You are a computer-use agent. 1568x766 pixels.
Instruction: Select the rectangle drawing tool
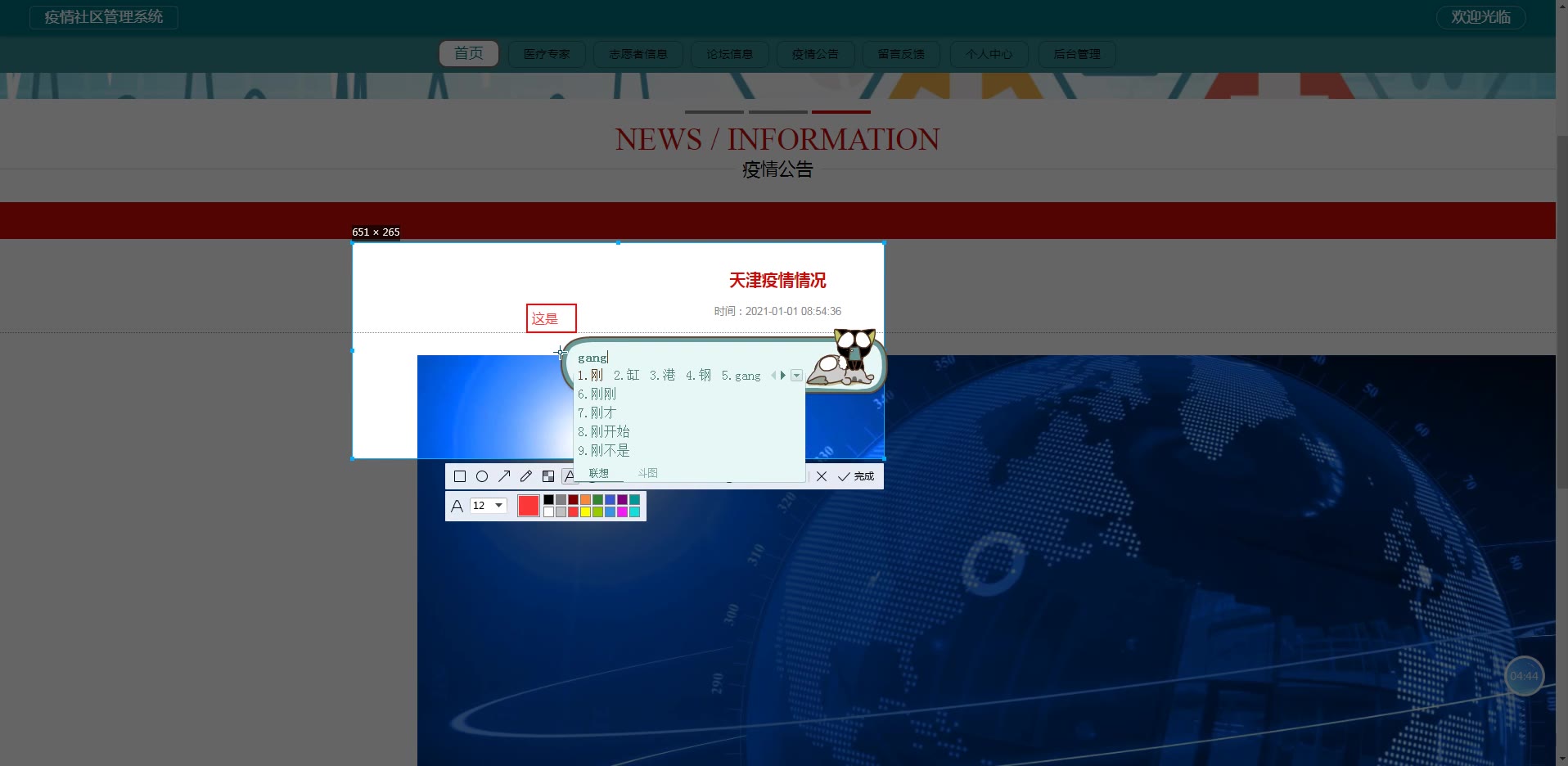tap(460, 476)
